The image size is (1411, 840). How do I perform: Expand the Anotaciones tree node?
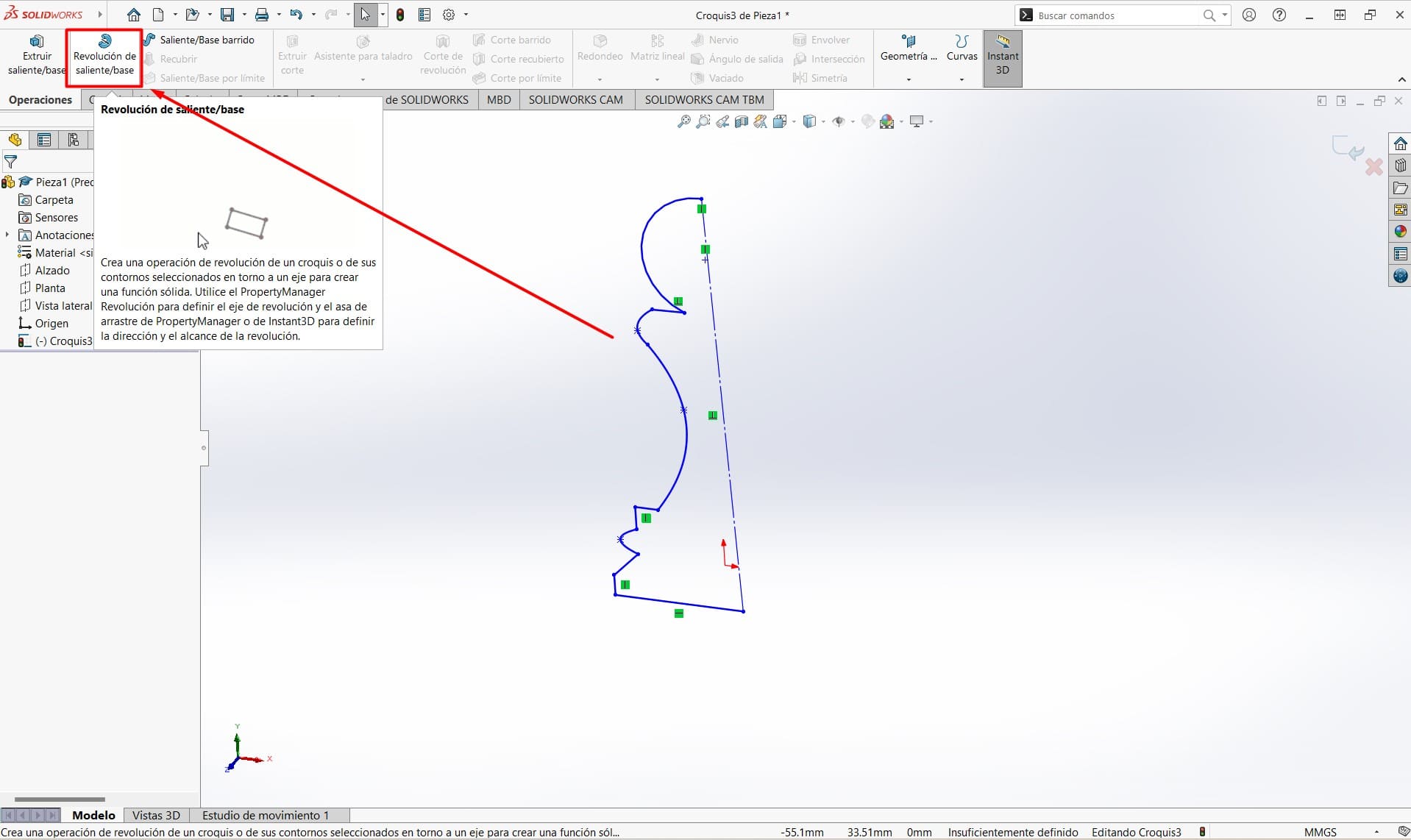(x=7, y=235)
